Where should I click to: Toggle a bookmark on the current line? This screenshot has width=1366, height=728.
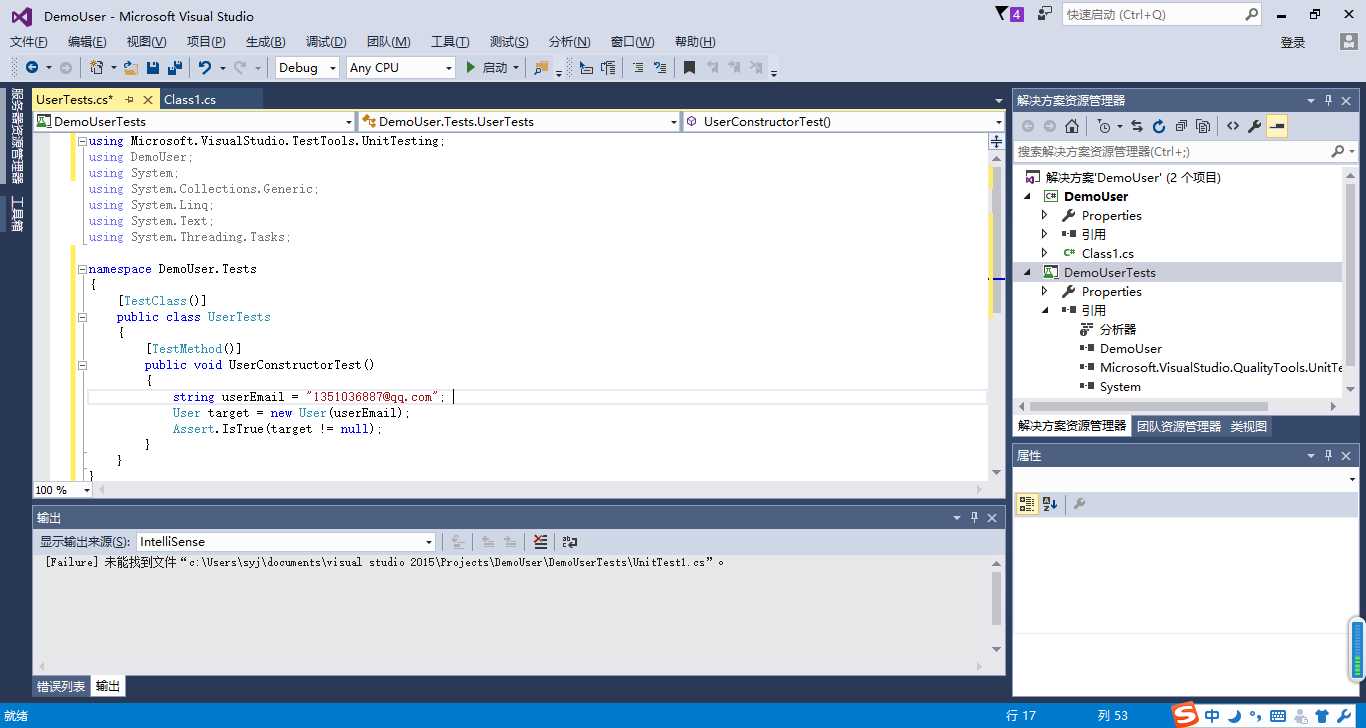coord(689,67)
